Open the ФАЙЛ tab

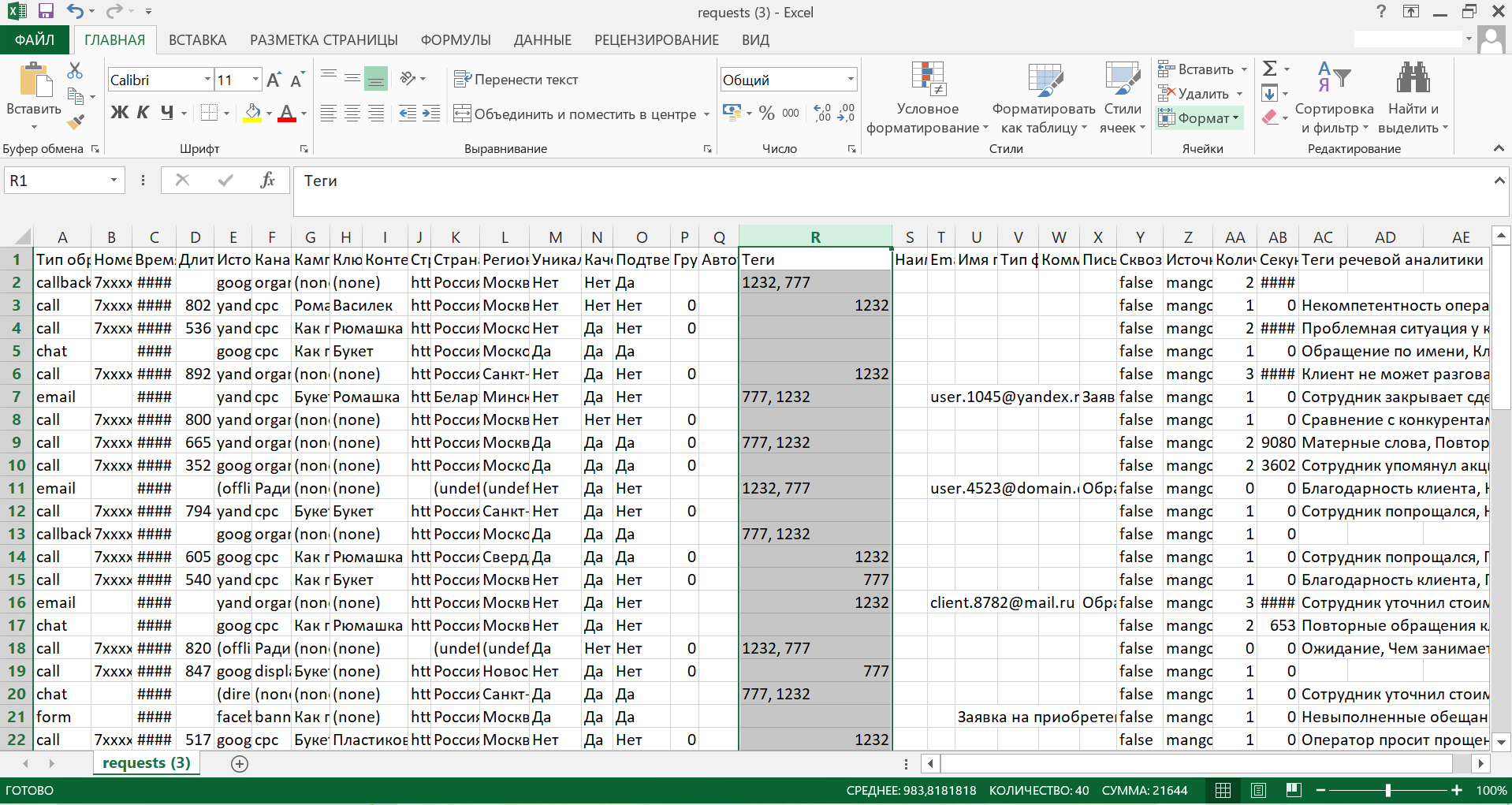[35, 40]
